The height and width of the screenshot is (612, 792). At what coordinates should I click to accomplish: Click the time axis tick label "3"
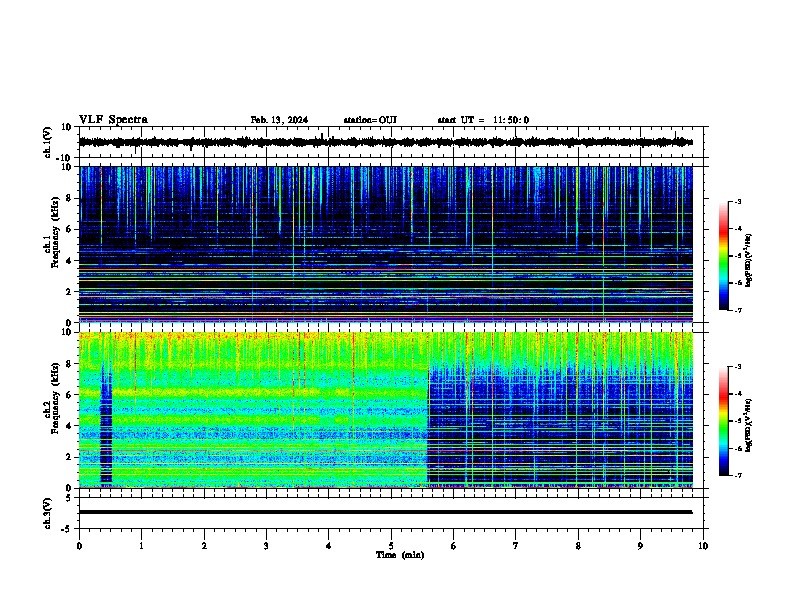266,546
